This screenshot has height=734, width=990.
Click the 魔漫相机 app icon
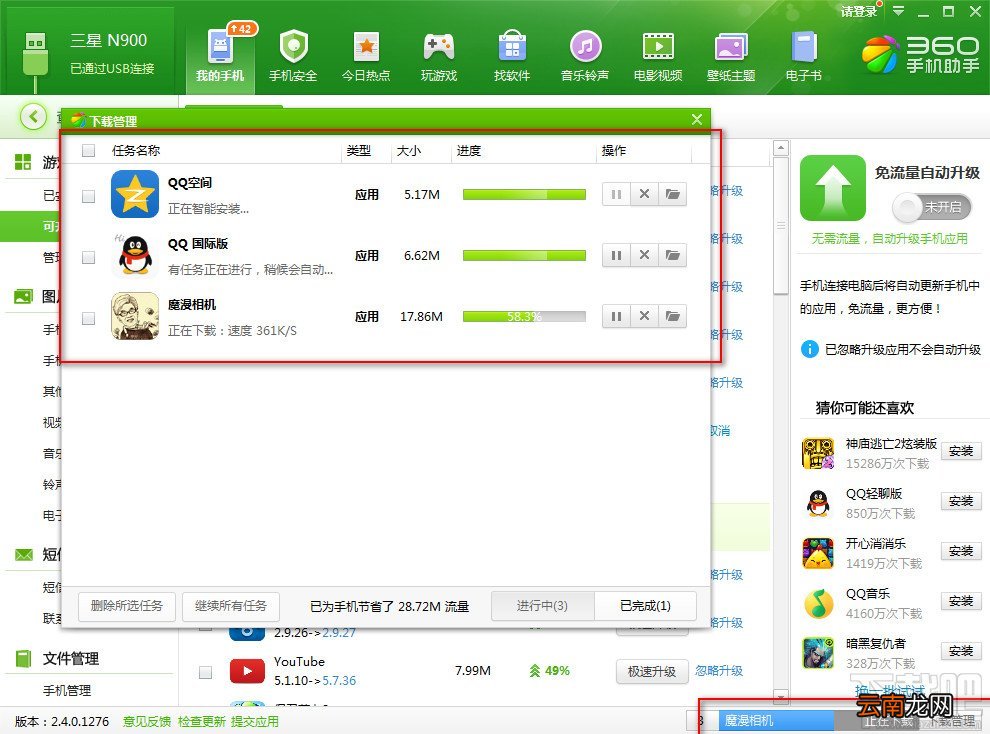135,316
